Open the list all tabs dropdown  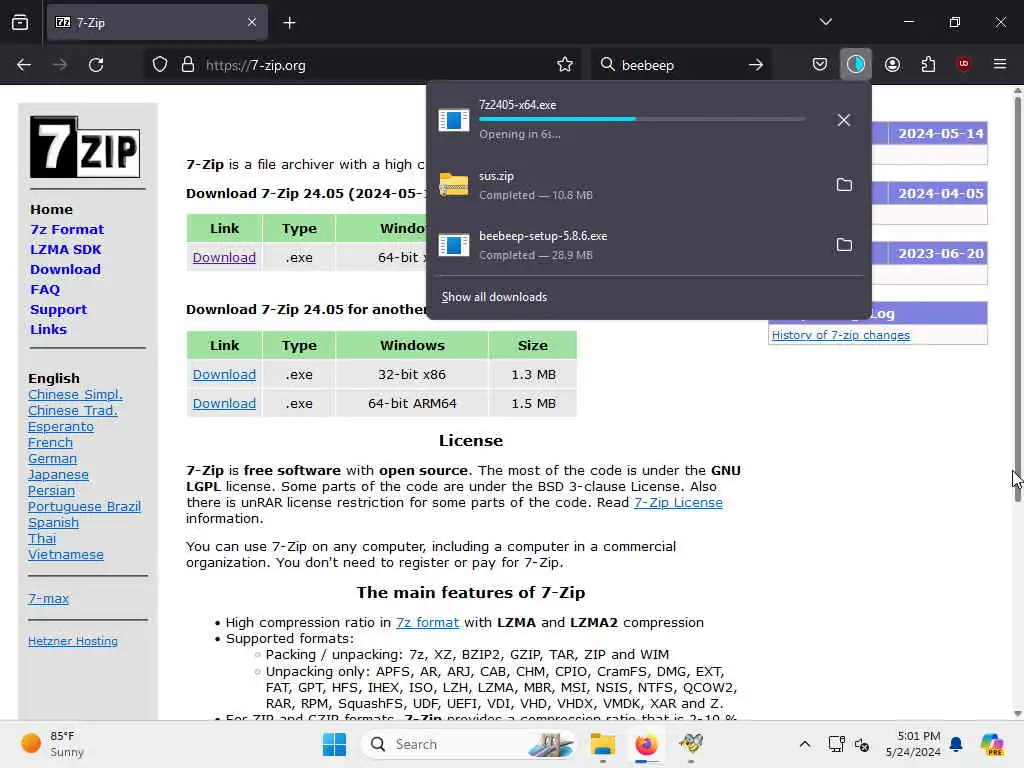(x=825, y=22)
